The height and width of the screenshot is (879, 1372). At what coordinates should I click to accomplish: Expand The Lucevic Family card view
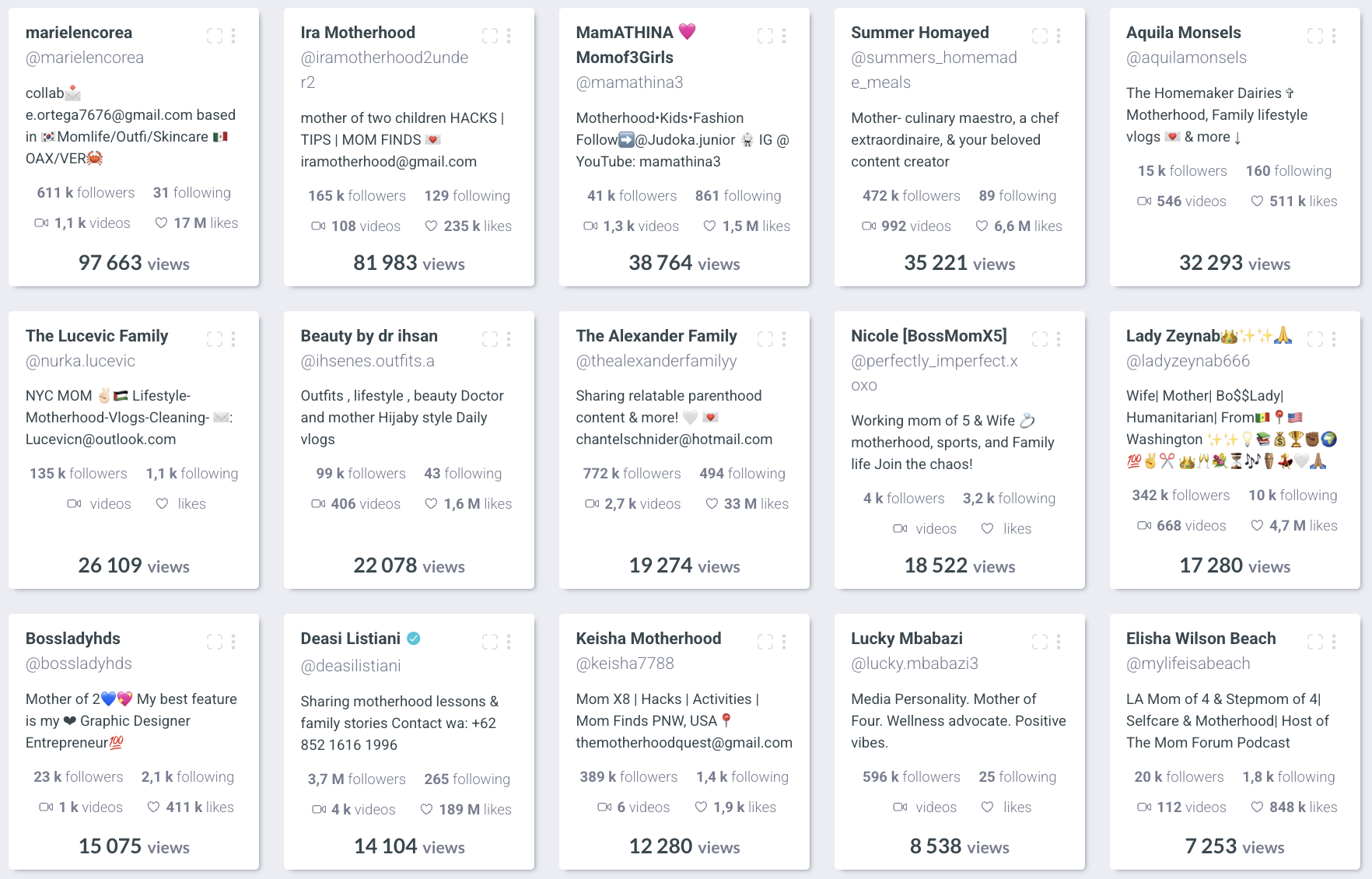point(215,339)
